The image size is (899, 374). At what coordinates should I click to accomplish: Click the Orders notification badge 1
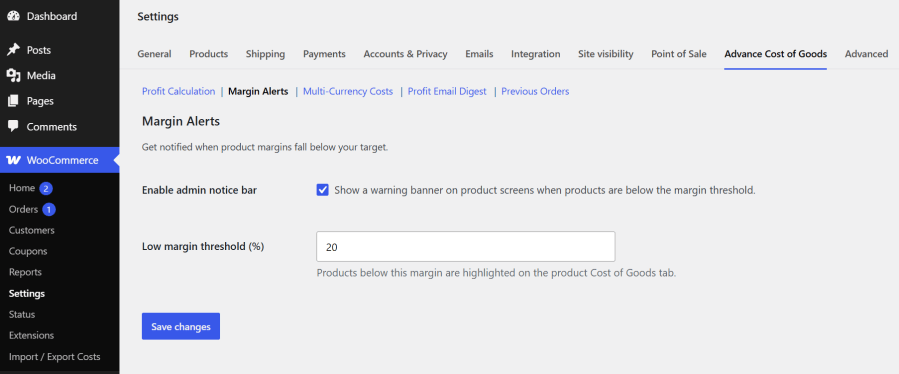pyautogui.click(x=49, y=209)
